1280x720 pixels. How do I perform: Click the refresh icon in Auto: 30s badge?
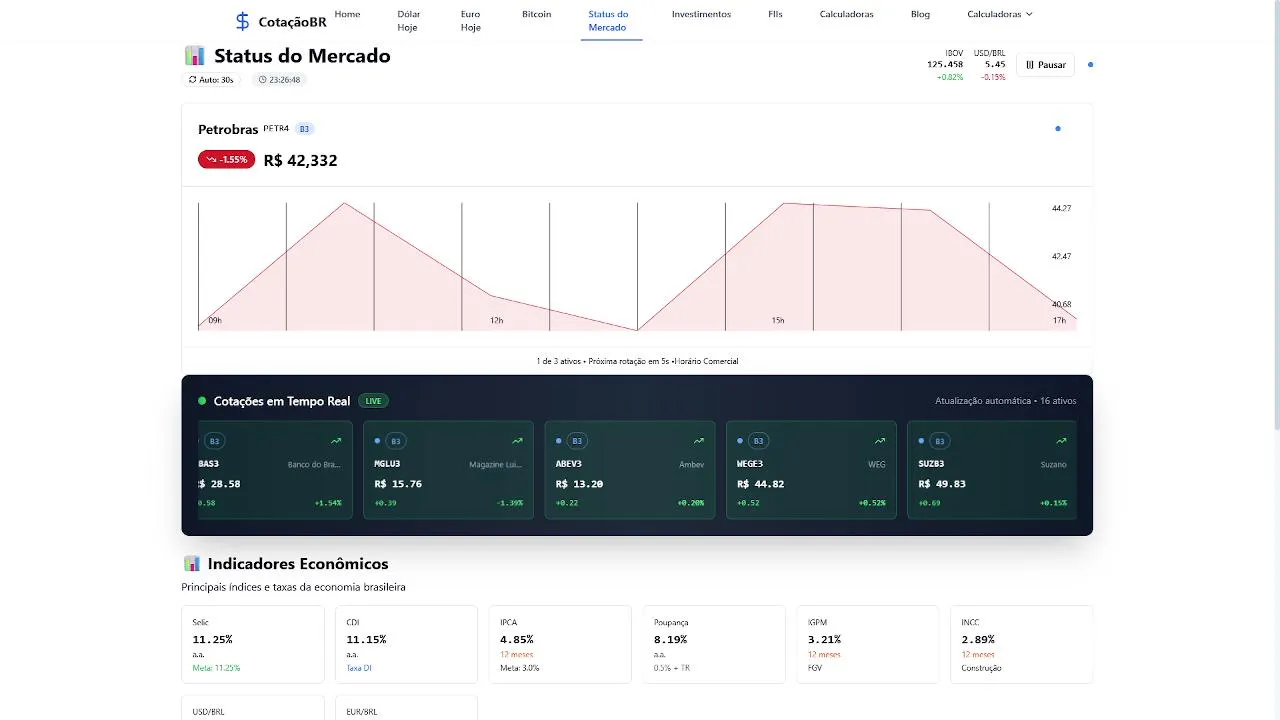(193, 79)
